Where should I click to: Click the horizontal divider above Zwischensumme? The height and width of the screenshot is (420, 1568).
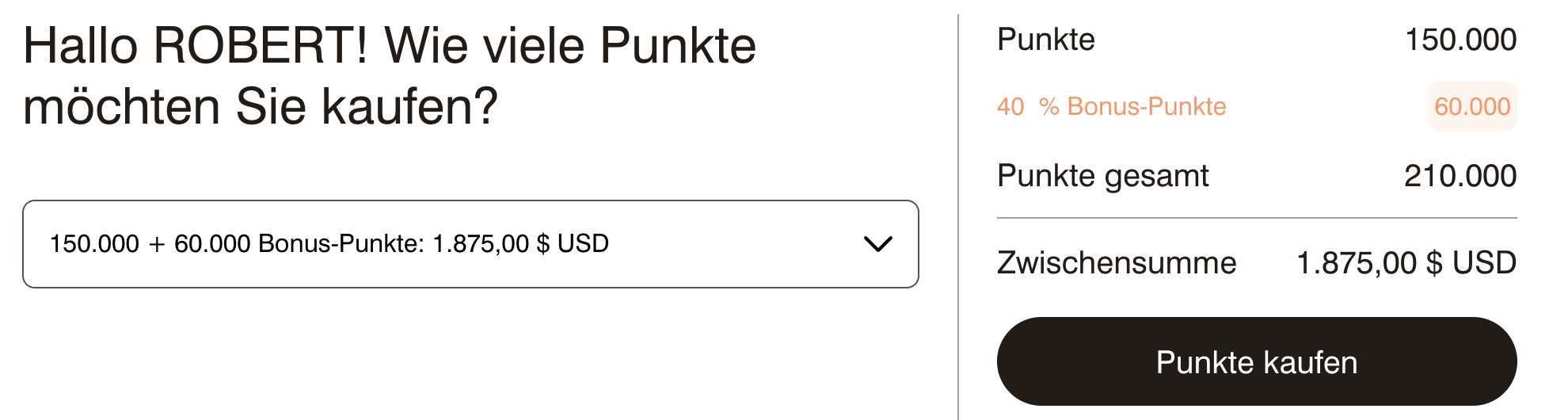pos(1256,218)
